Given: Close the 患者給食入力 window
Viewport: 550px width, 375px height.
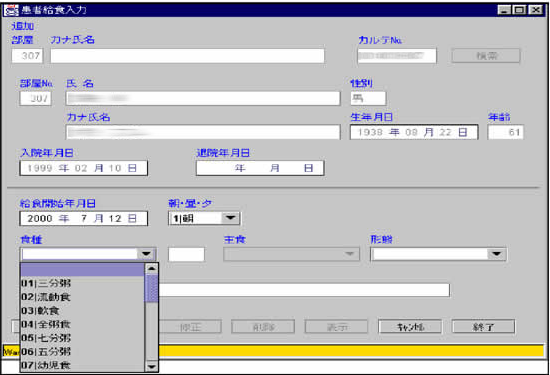Looking at the screenshot, I should pos(536,10).
